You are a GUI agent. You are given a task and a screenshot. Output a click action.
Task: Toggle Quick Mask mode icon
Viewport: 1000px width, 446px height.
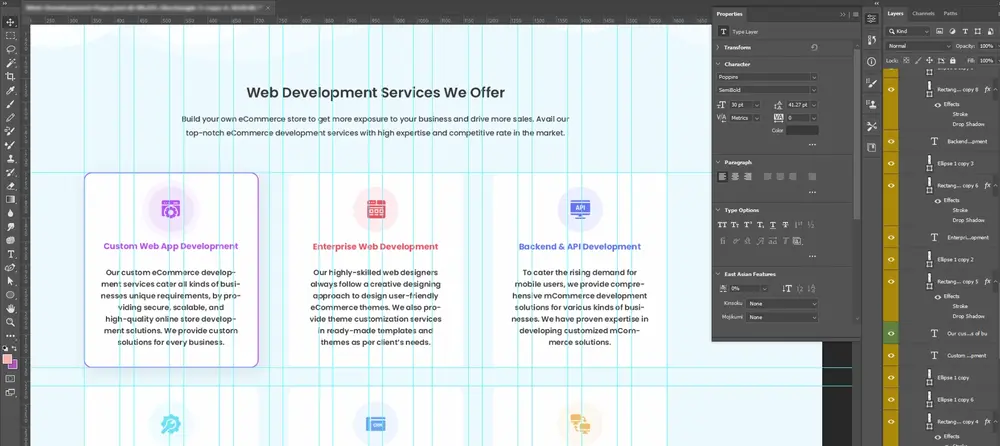(10, 378)
